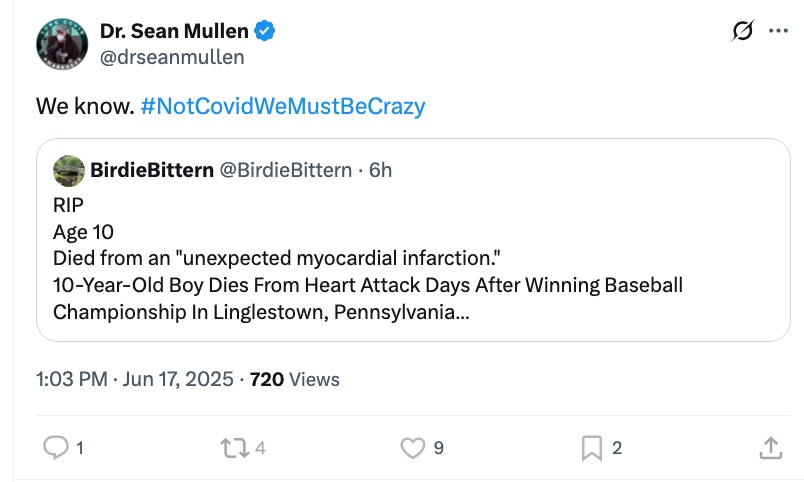Click the BirdieBittern quoted author name
The width and height of the screenshot is (804, 482).
[152, 170]
